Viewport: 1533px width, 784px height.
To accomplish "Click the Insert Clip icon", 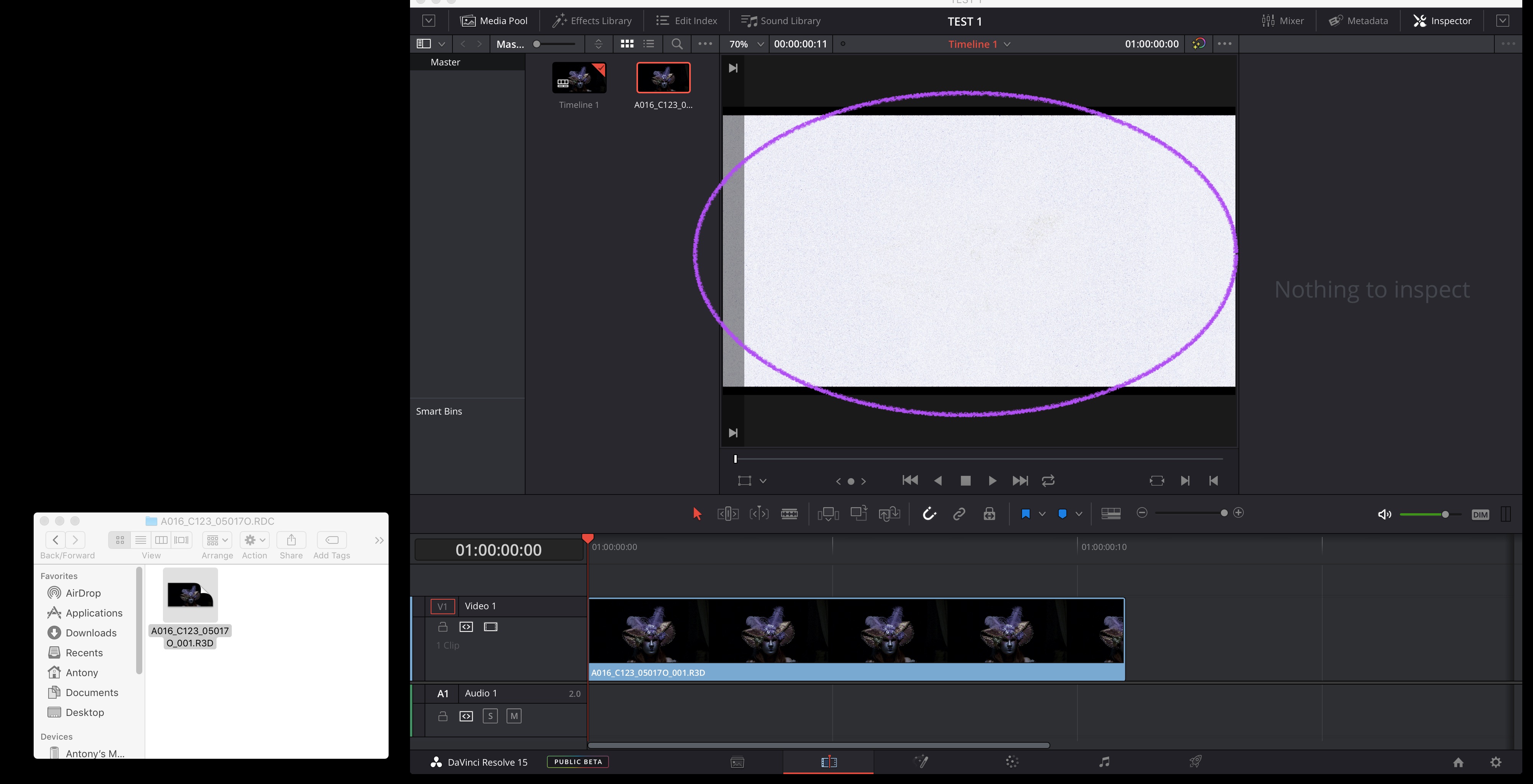I will click(828, 514).
